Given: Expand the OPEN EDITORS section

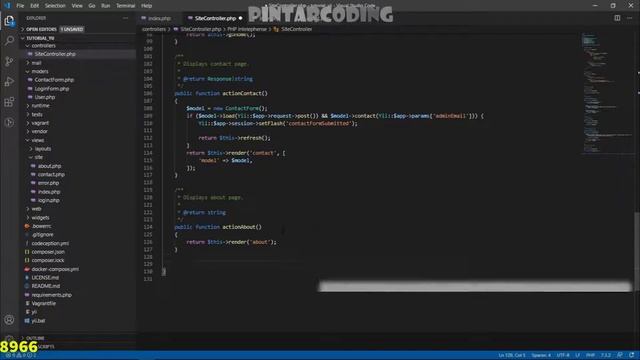Looking at the screenshot, I should point(41,29).
